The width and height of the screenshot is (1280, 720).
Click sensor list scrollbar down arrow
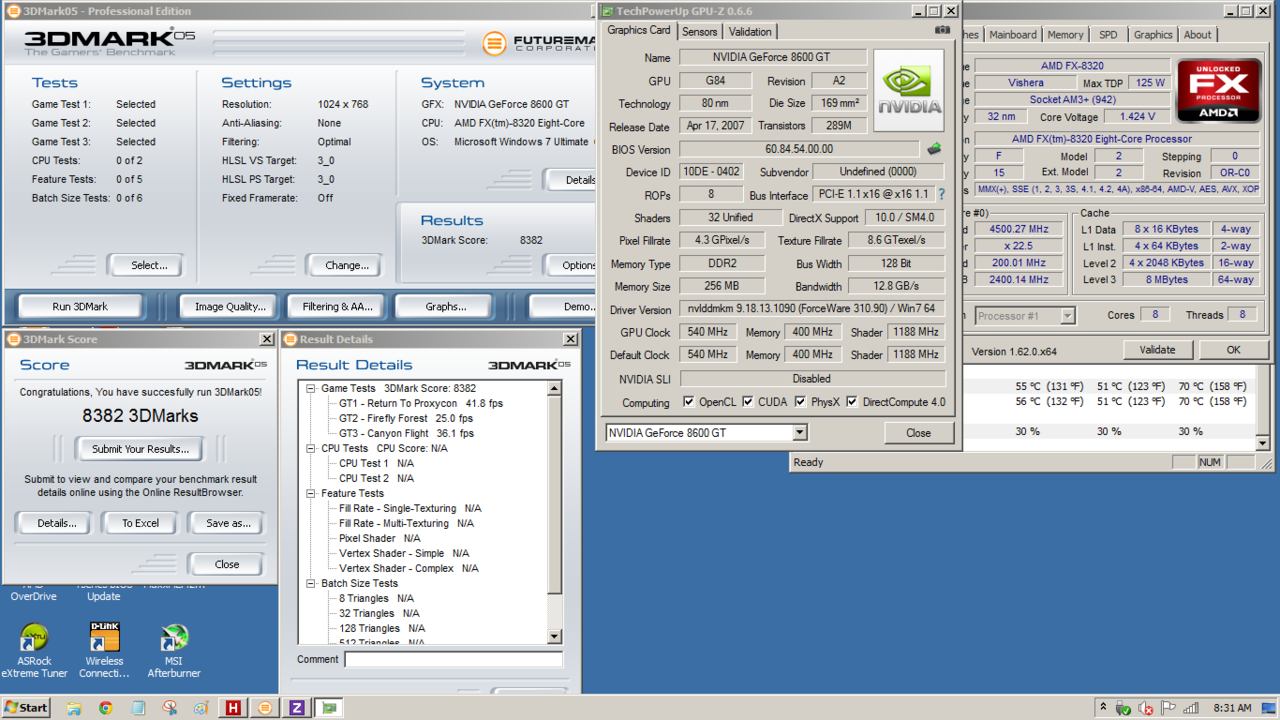tap(1262, 443)
